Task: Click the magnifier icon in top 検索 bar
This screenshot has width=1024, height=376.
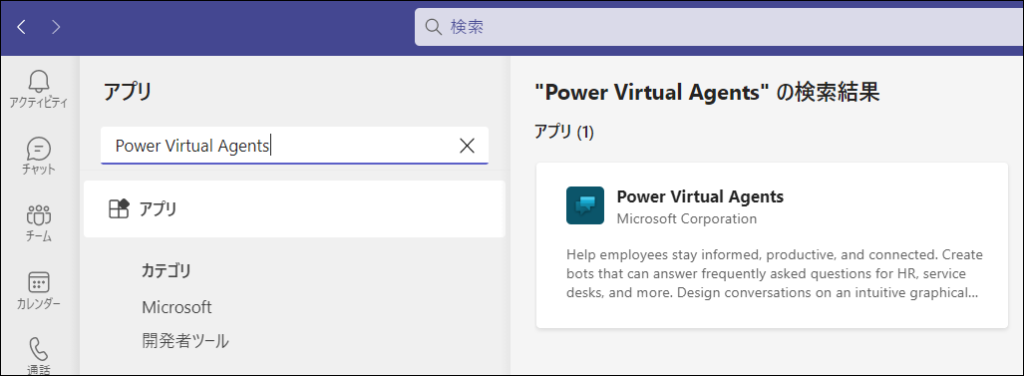Action: coord(434,27)
